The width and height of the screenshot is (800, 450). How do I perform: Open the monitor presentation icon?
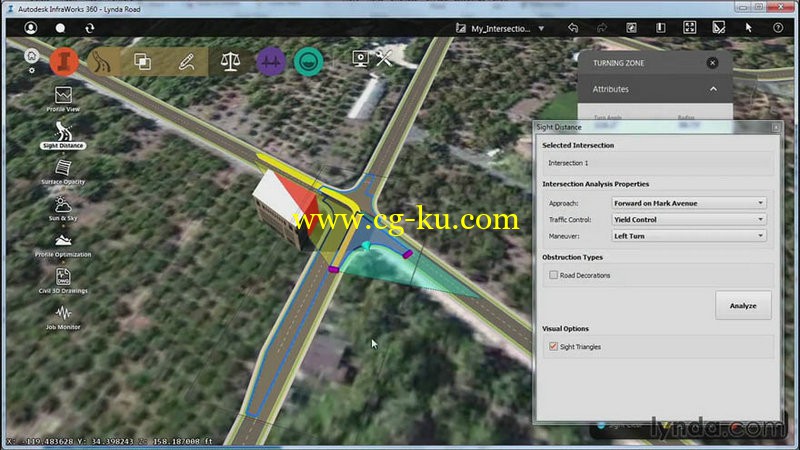[360, 59]
